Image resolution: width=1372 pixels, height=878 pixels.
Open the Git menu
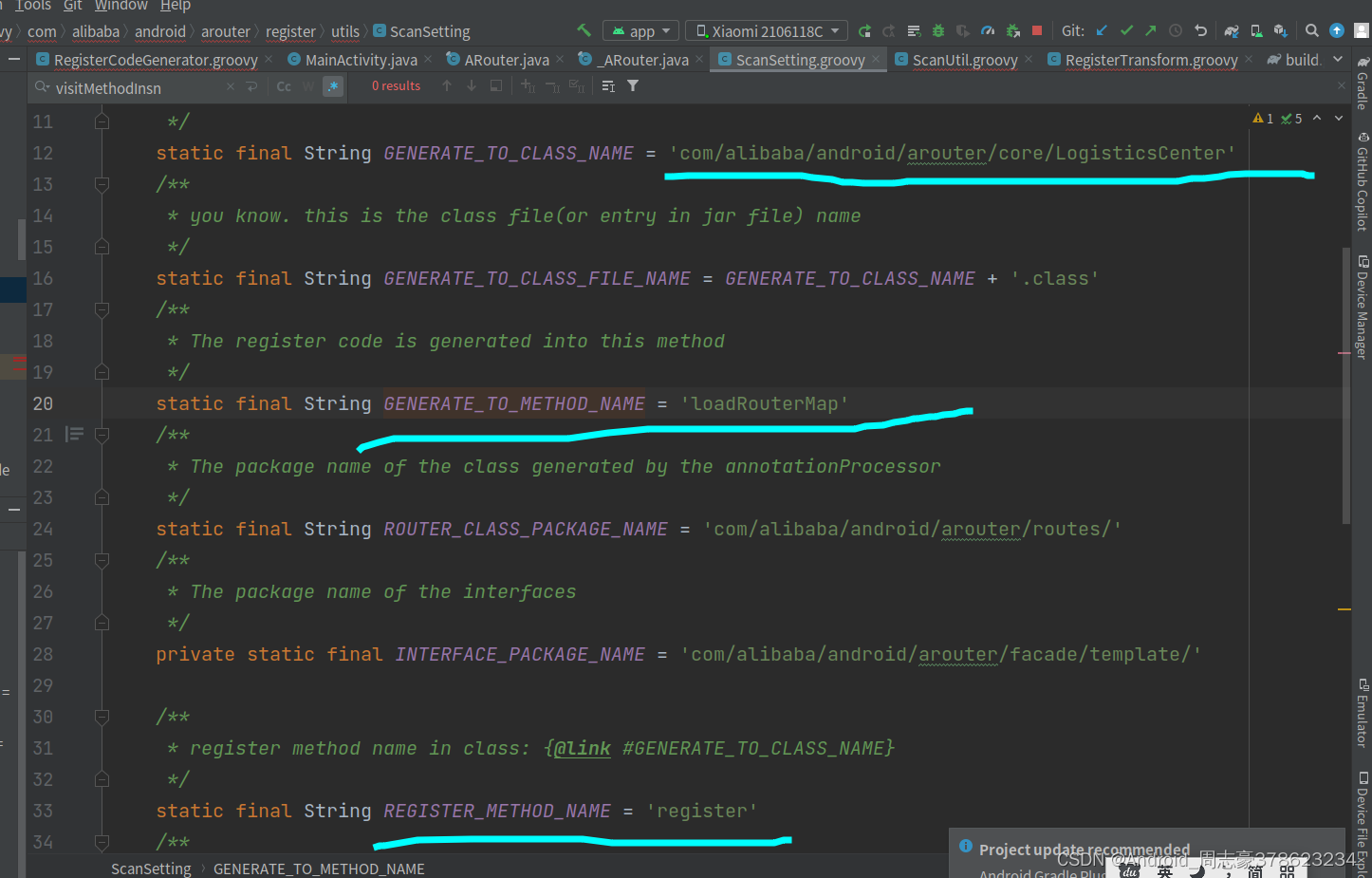[73, 6]
